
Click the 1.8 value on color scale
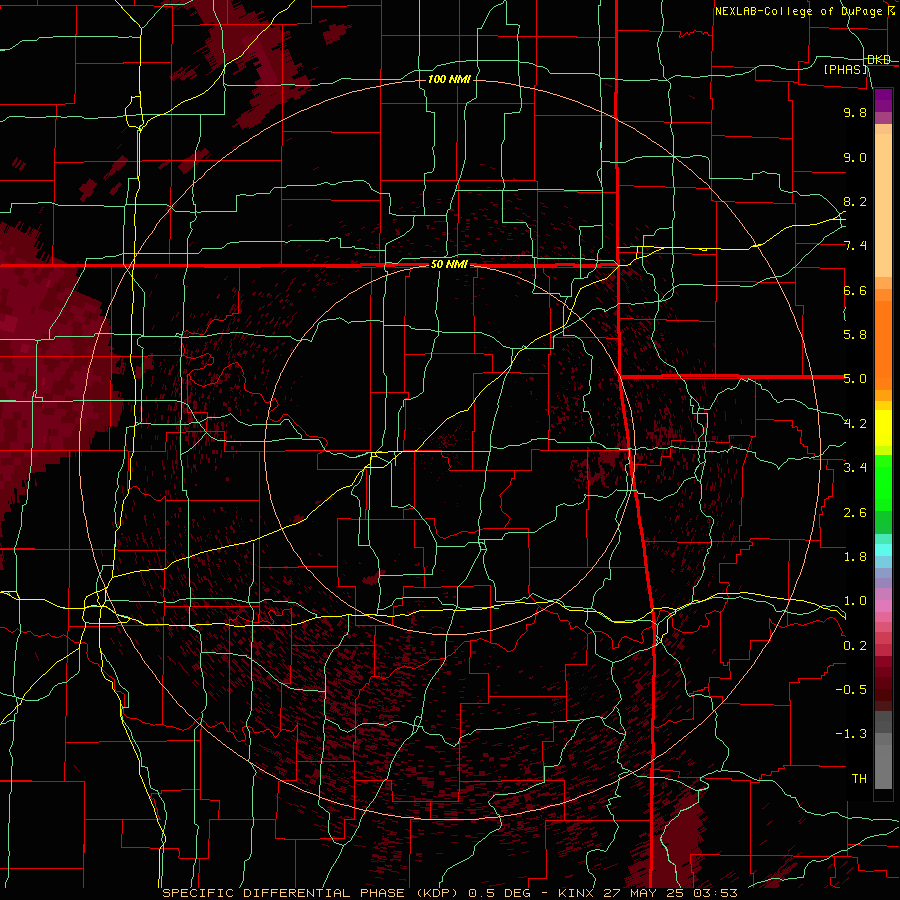(x=855, y=557)
